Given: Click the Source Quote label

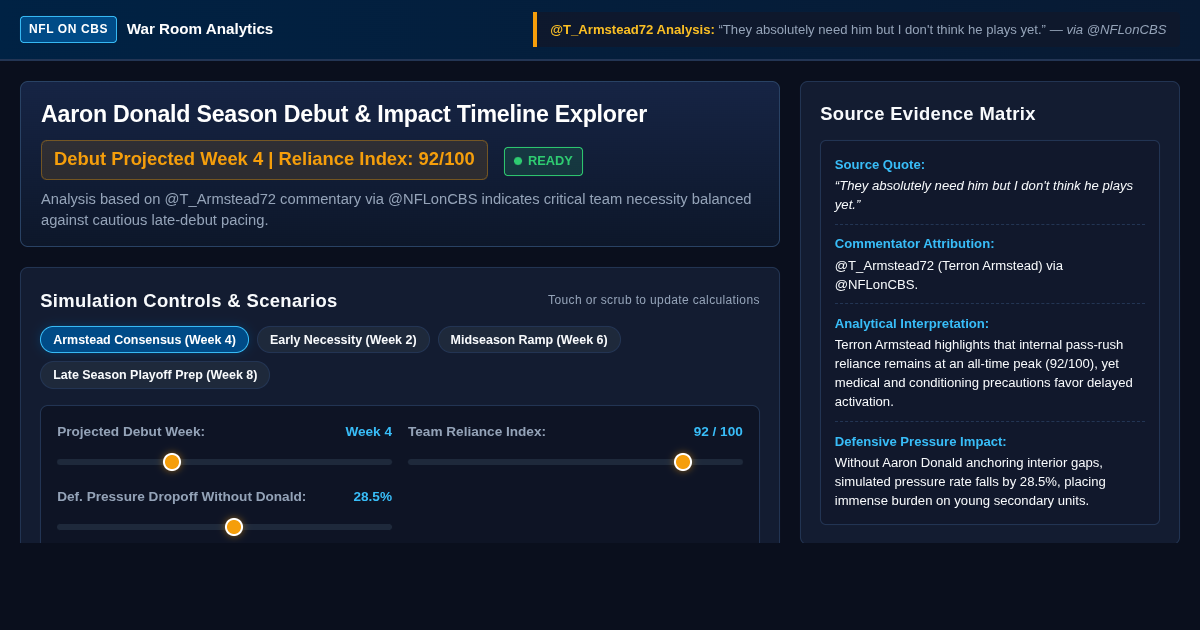Looking at the screenshot, I should [880, 165].
